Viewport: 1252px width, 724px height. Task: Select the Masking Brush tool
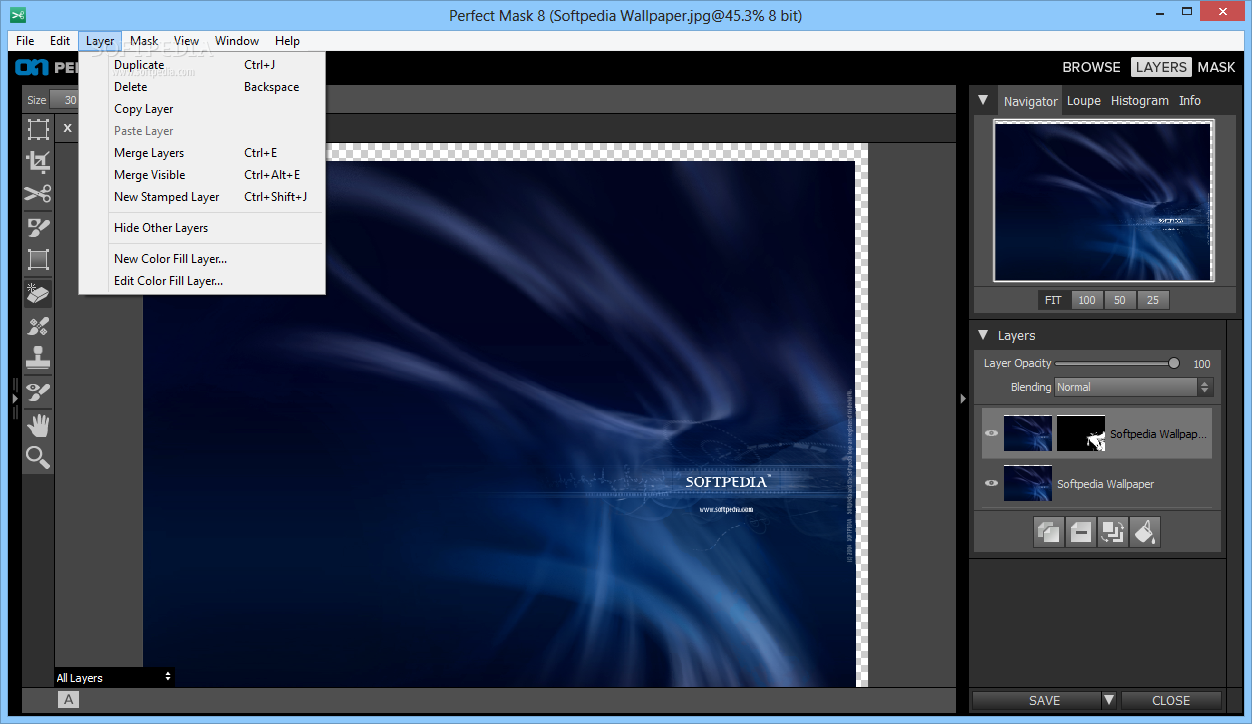click(x=38, y=227)
